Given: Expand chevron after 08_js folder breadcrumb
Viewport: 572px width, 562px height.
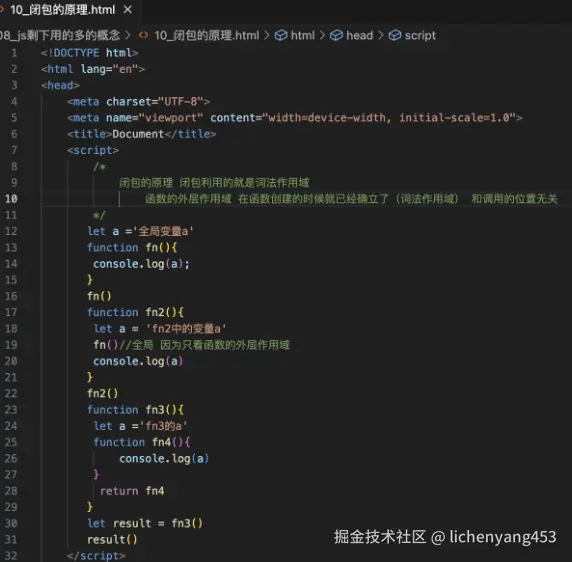Looking at the screenshot, I should 128,35.
